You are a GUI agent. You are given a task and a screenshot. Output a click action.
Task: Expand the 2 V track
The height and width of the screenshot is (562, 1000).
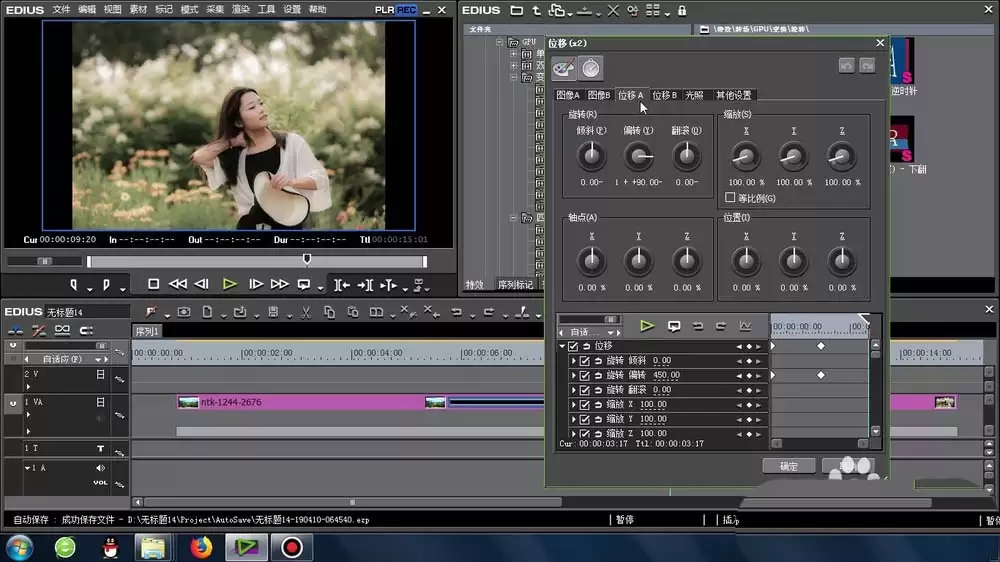[28, 387]
